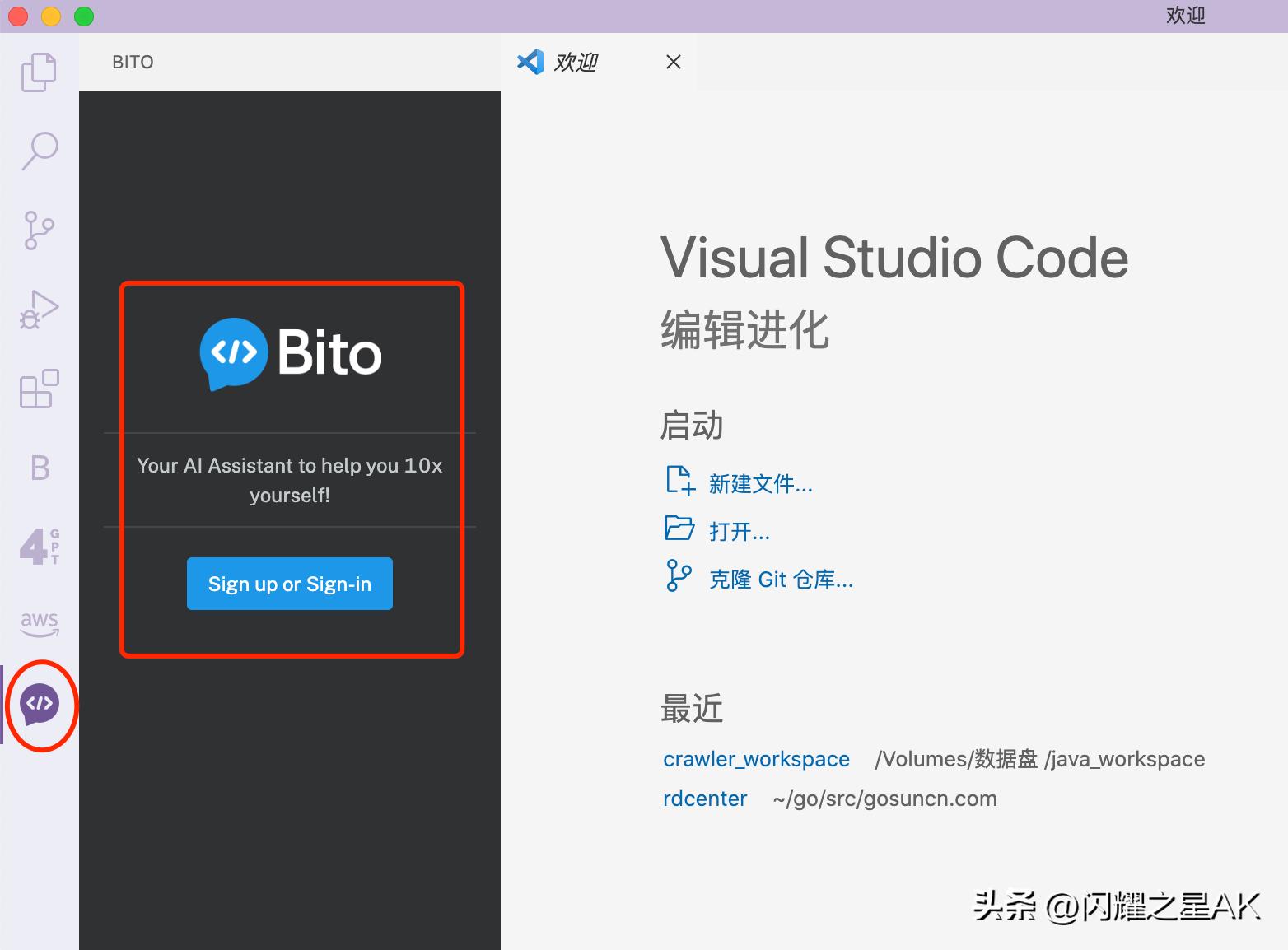
Task: Click the 打开... link
Action: coord(739,532)
